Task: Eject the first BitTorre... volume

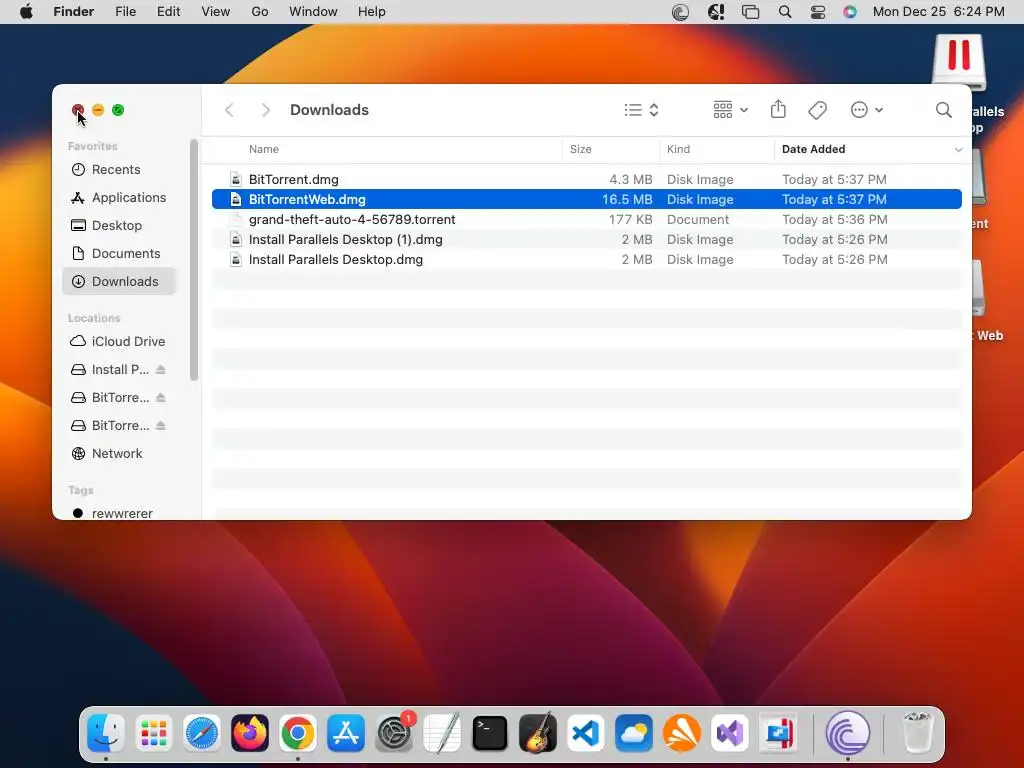Action: [161, 398]
